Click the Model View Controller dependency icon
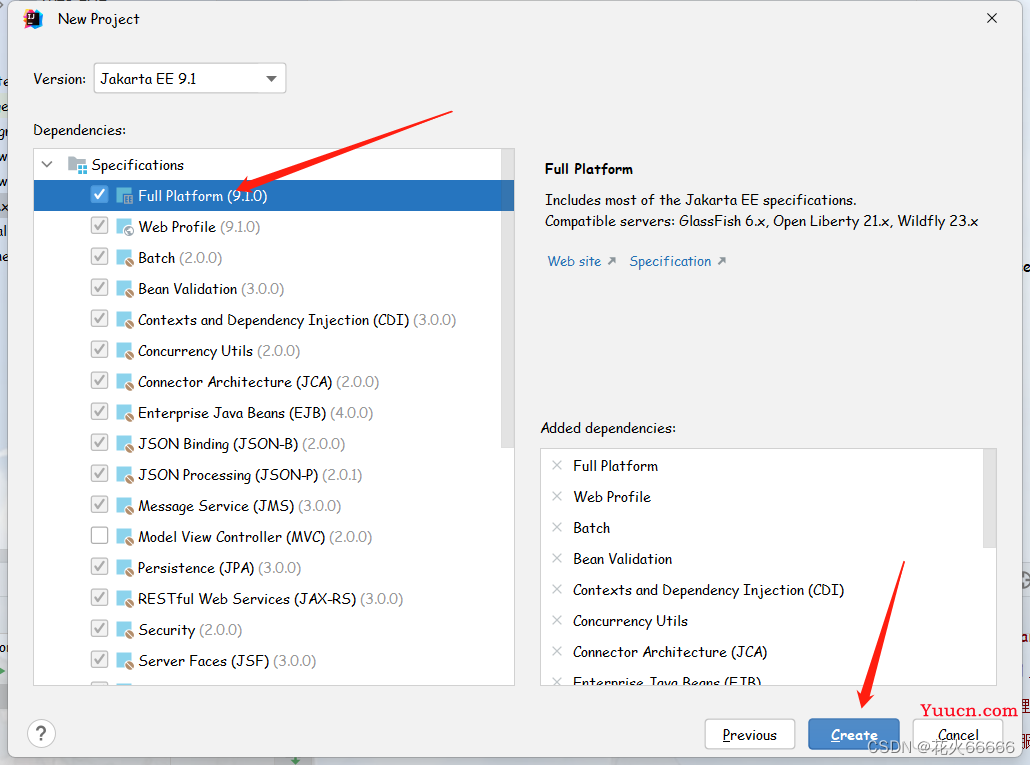Screen dimensions: 1030x765 pyautogui.click(x=125, y=537)
